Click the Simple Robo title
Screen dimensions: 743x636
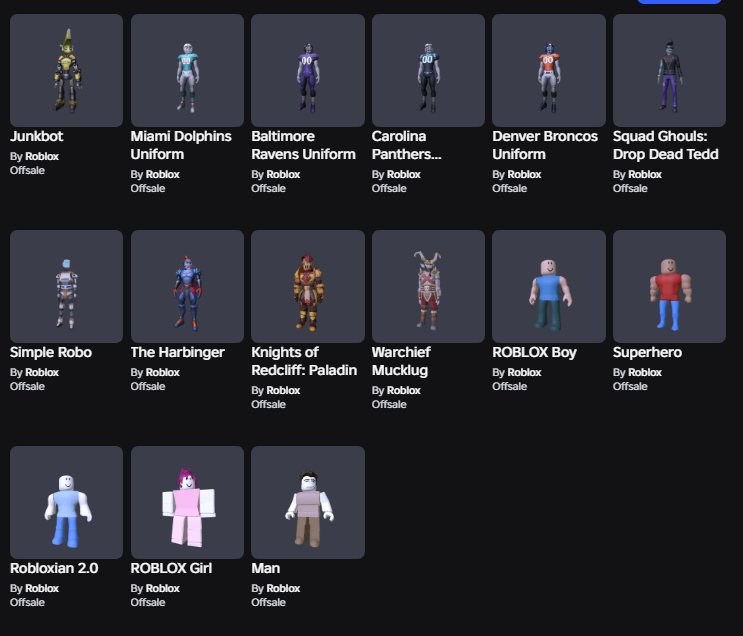click(51, 352)
